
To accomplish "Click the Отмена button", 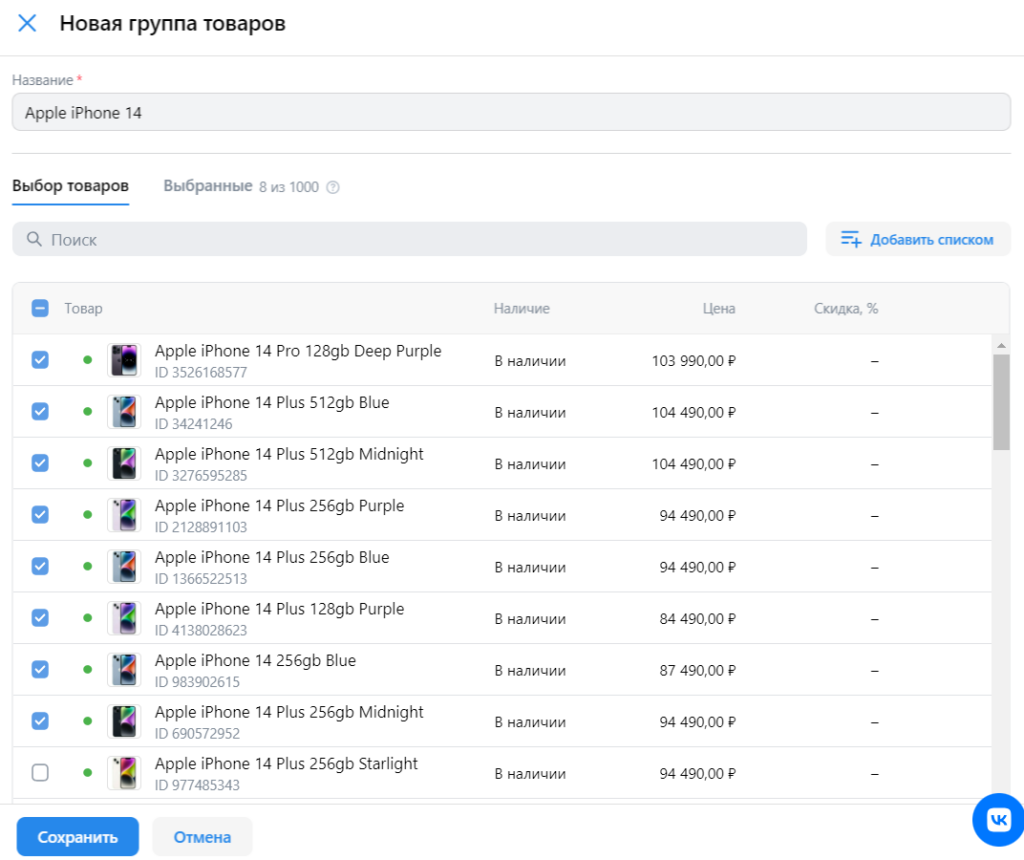I will (202, 836).
